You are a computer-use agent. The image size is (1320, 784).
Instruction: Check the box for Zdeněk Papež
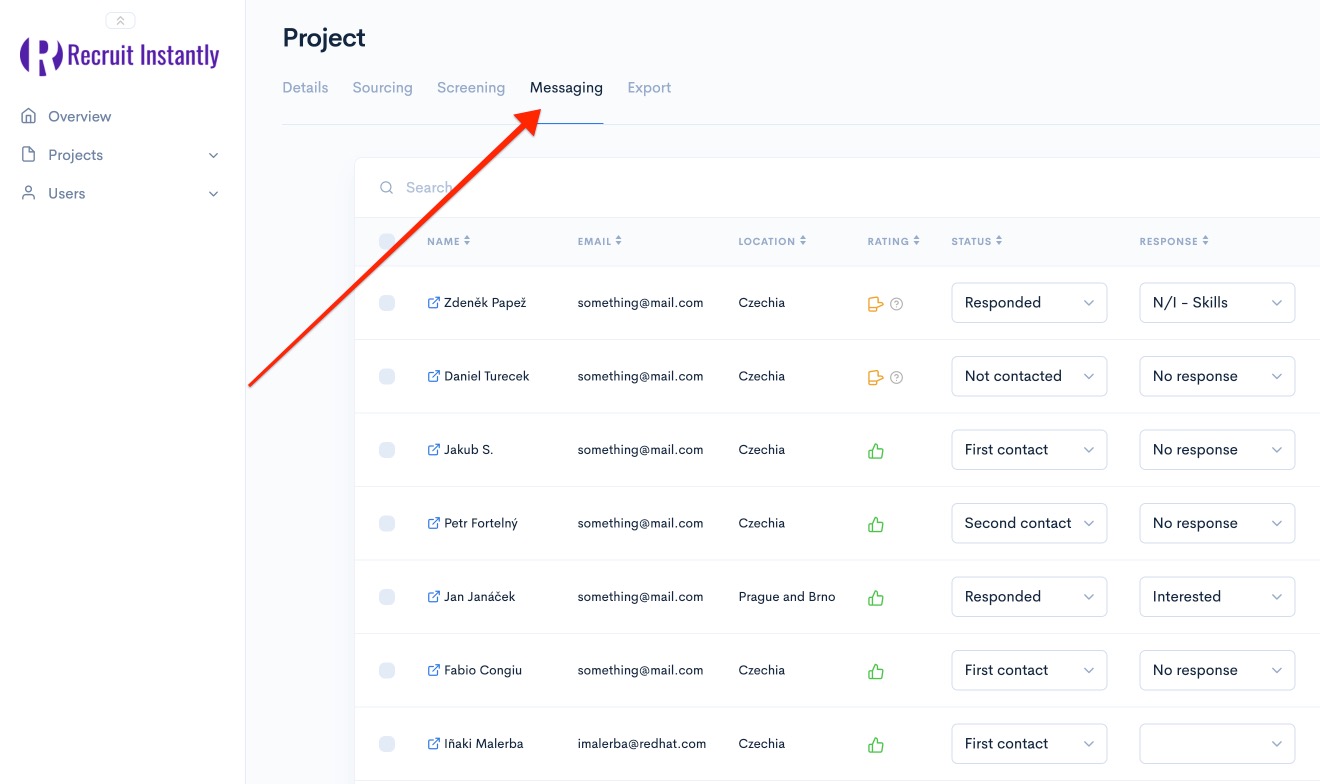[x=387, y=303]
